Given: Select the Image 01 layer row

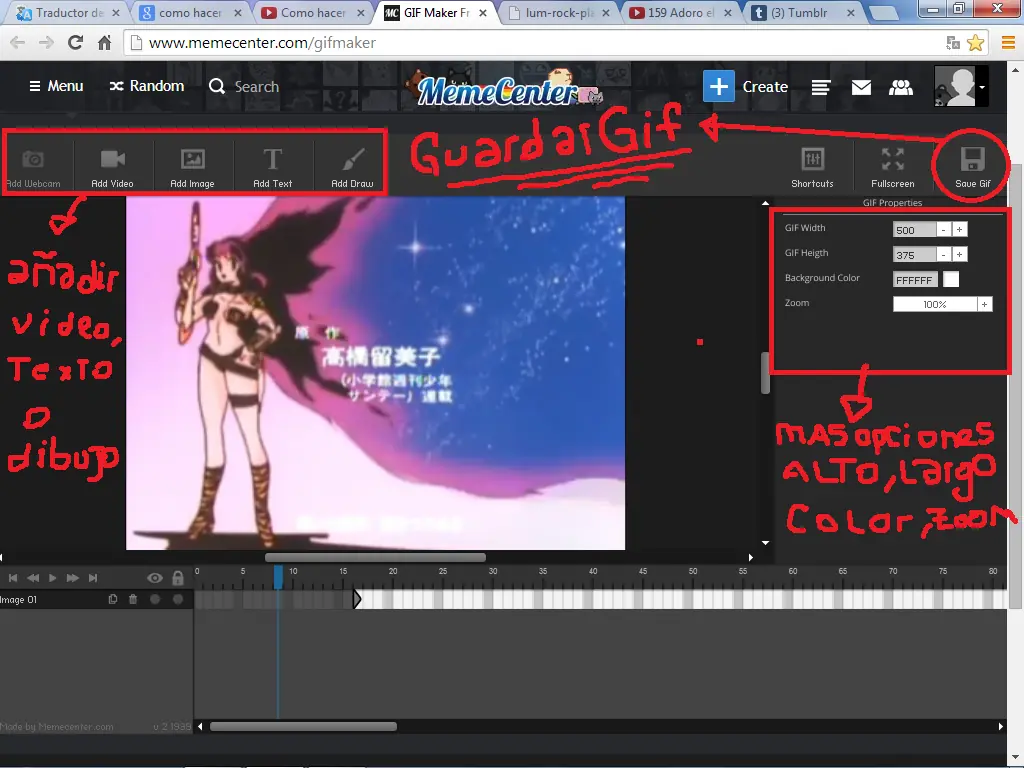Looking at the screenshot, I should (97, 600).
